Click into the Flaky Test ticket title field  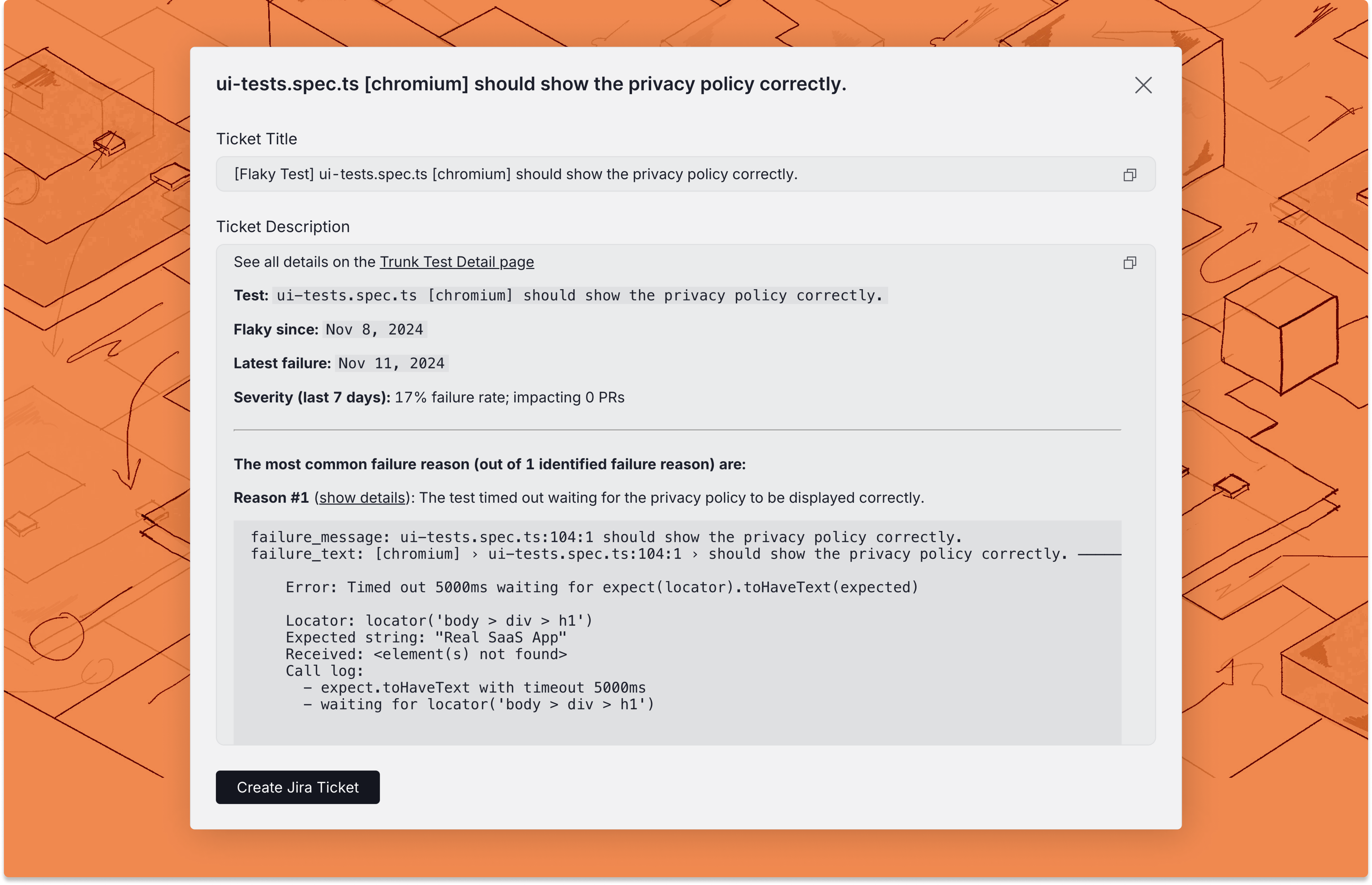click(515, 174)
